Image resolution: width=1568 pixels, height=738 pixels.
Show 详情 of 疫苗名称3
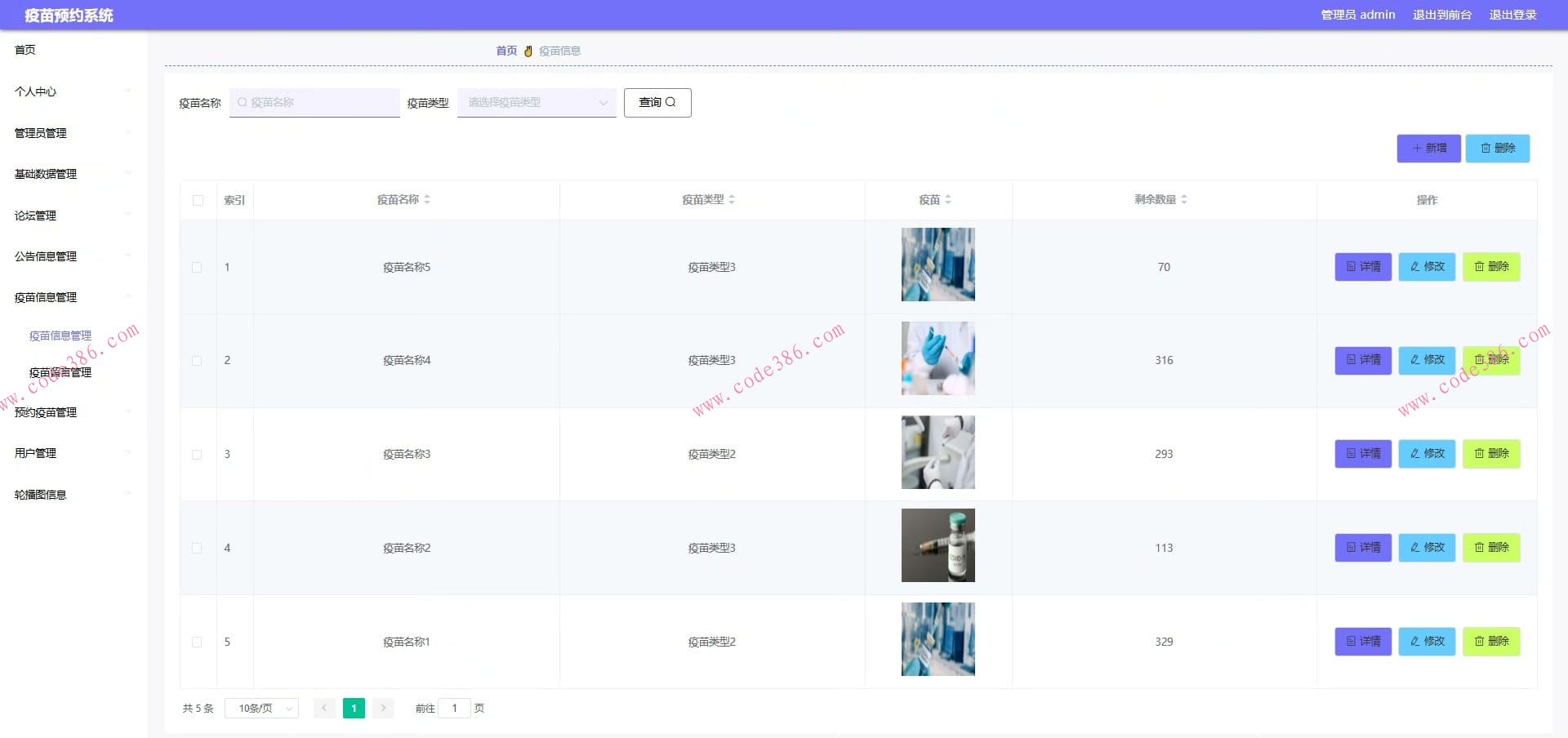tap(1363, 454)
